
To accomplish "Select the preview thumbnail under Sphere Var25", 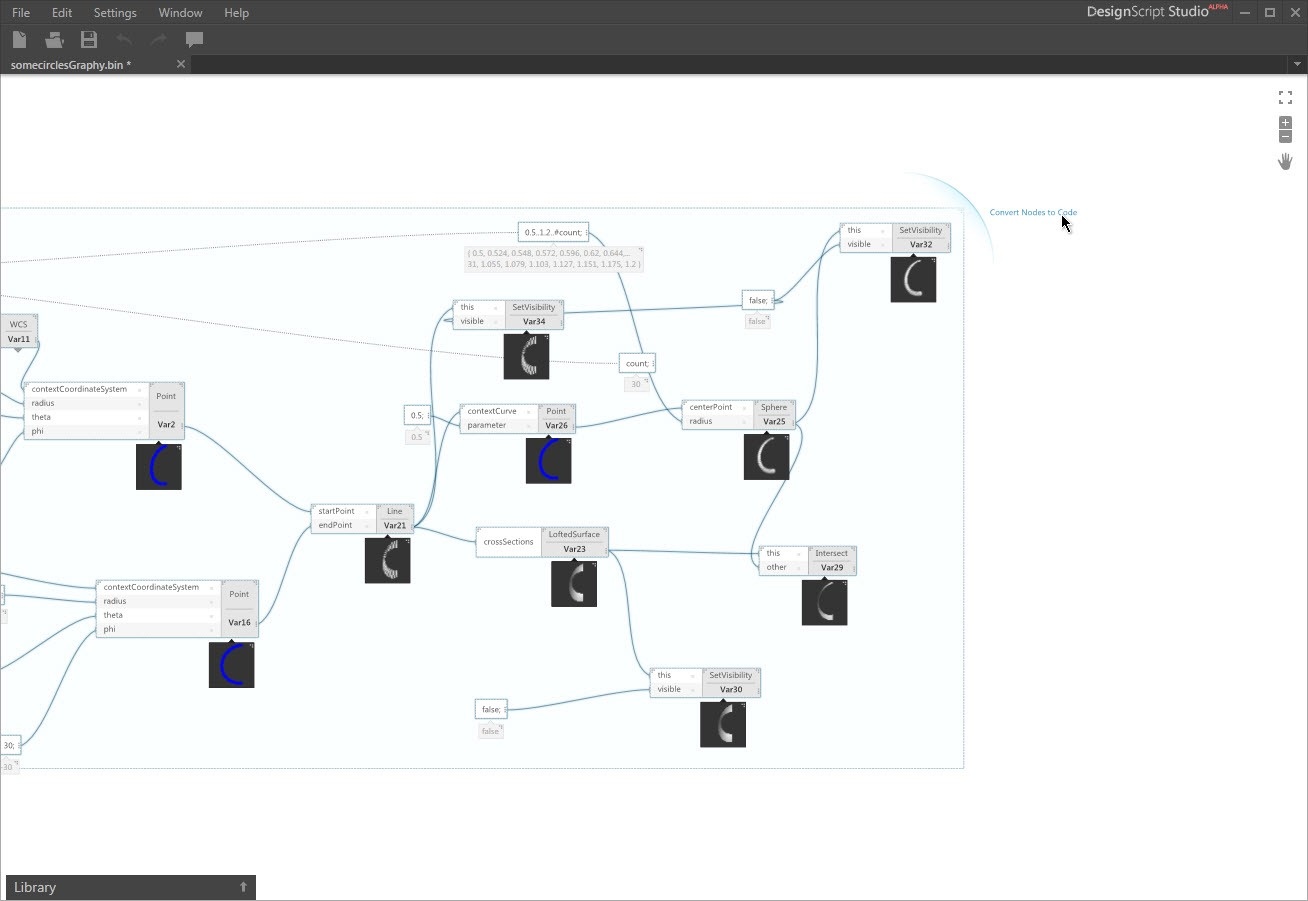I will 766,457.
